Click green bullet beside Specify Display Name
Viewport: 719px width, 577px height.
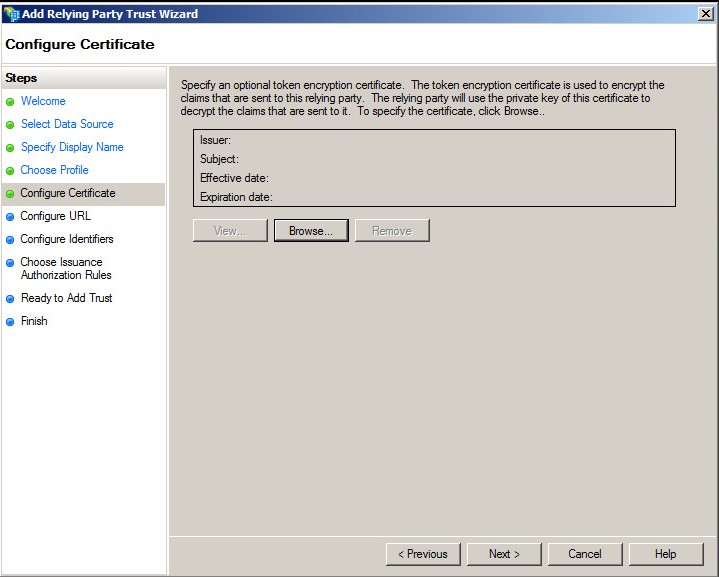click(10, 148)
